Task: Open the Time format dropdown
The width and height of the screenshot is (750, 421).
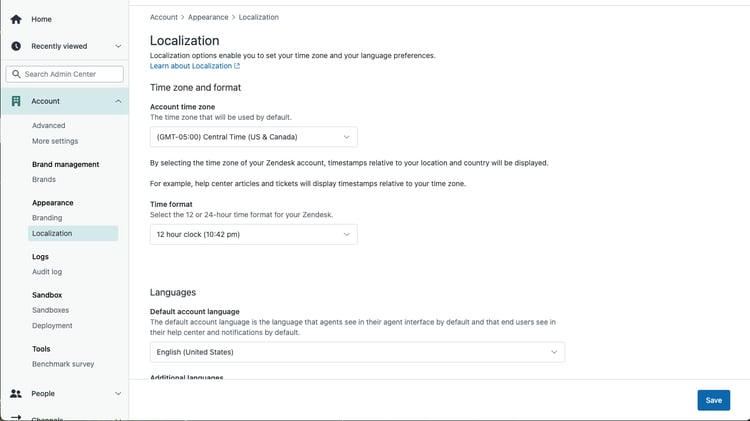Action: 253,235
